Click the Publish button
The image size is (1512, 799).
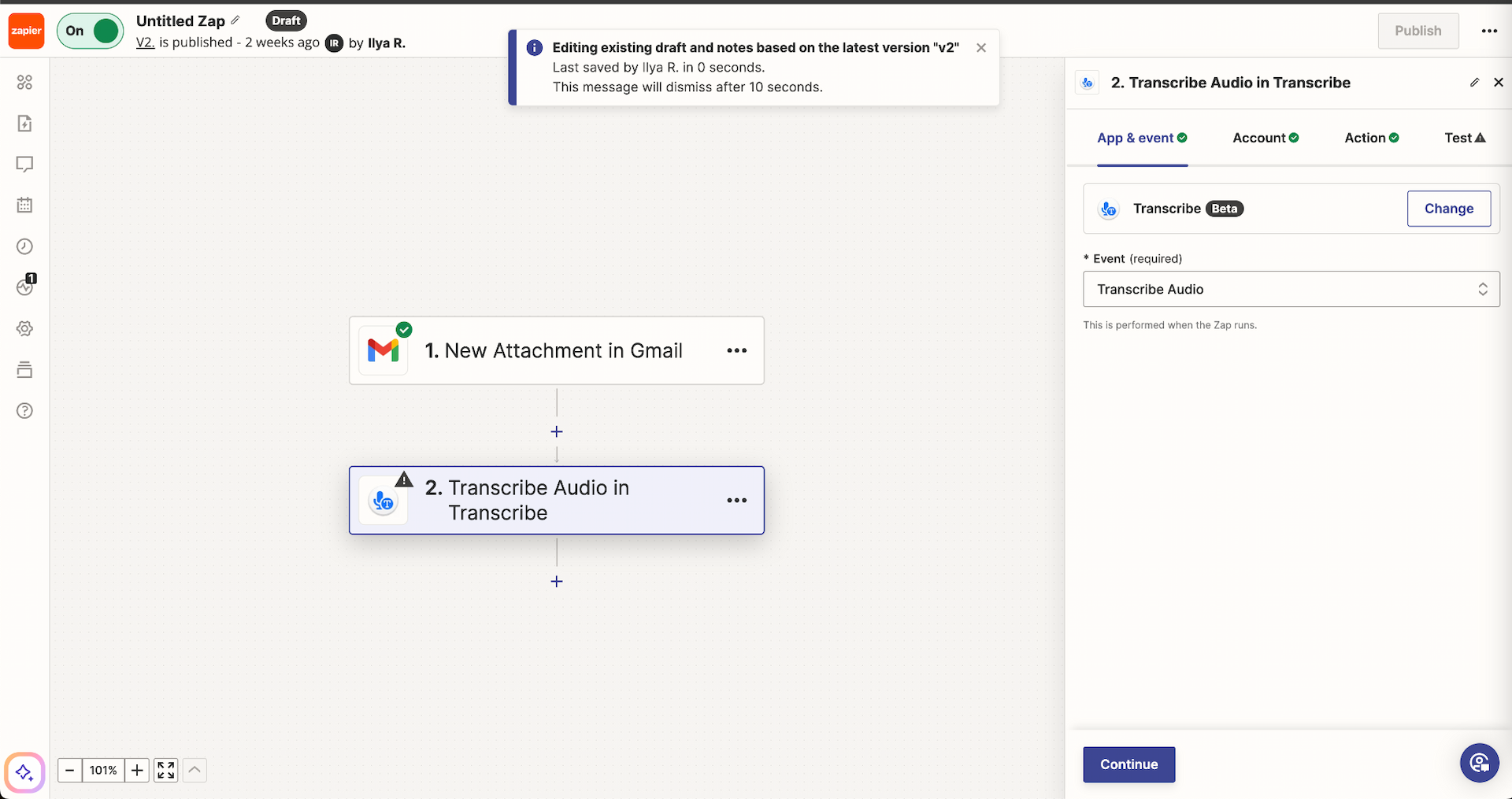pos(1417,31)
